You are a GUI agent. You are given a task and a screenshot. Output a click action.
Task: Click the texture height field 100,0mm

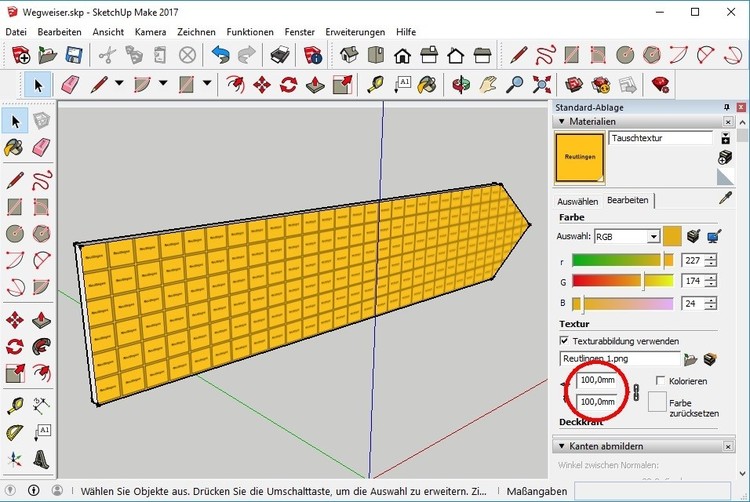[x=597, y=402]
